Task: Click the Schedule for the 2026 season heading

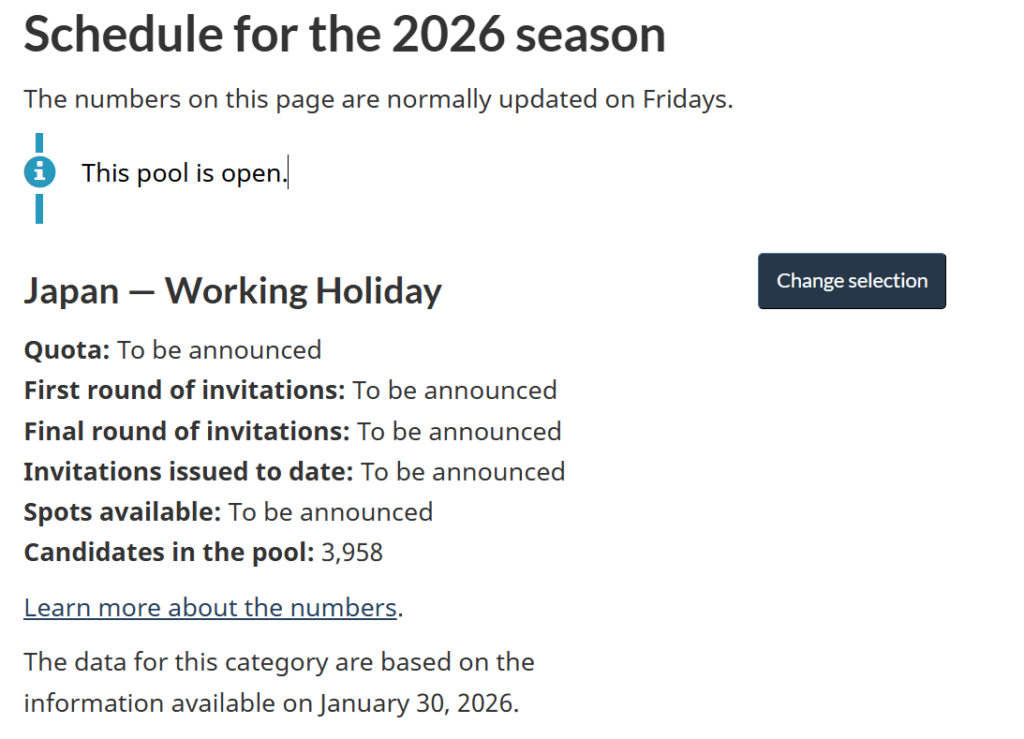Action: coord(344,35)
